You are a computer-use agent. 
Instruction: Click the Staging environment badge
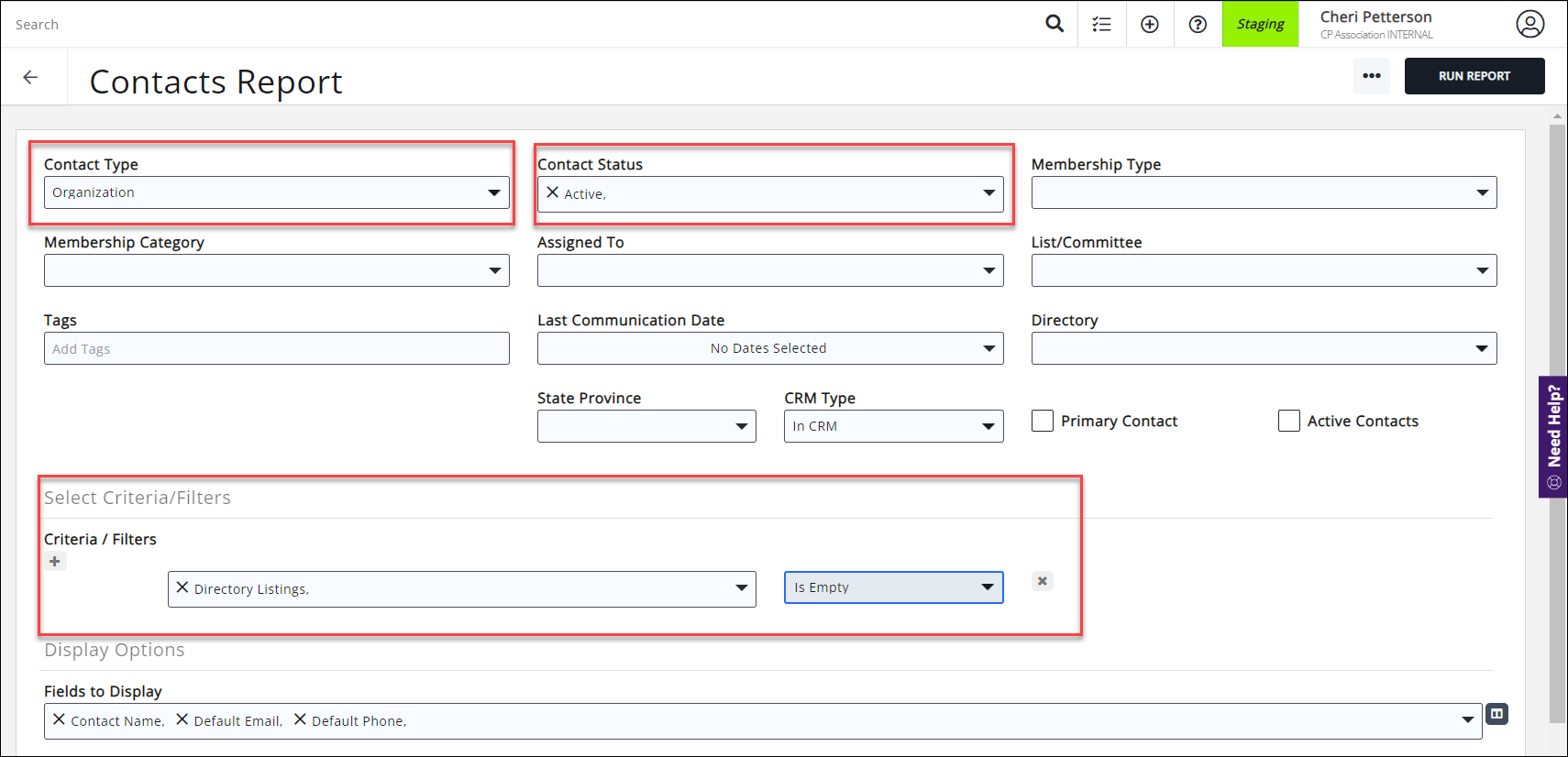(x=1260, y=24)
